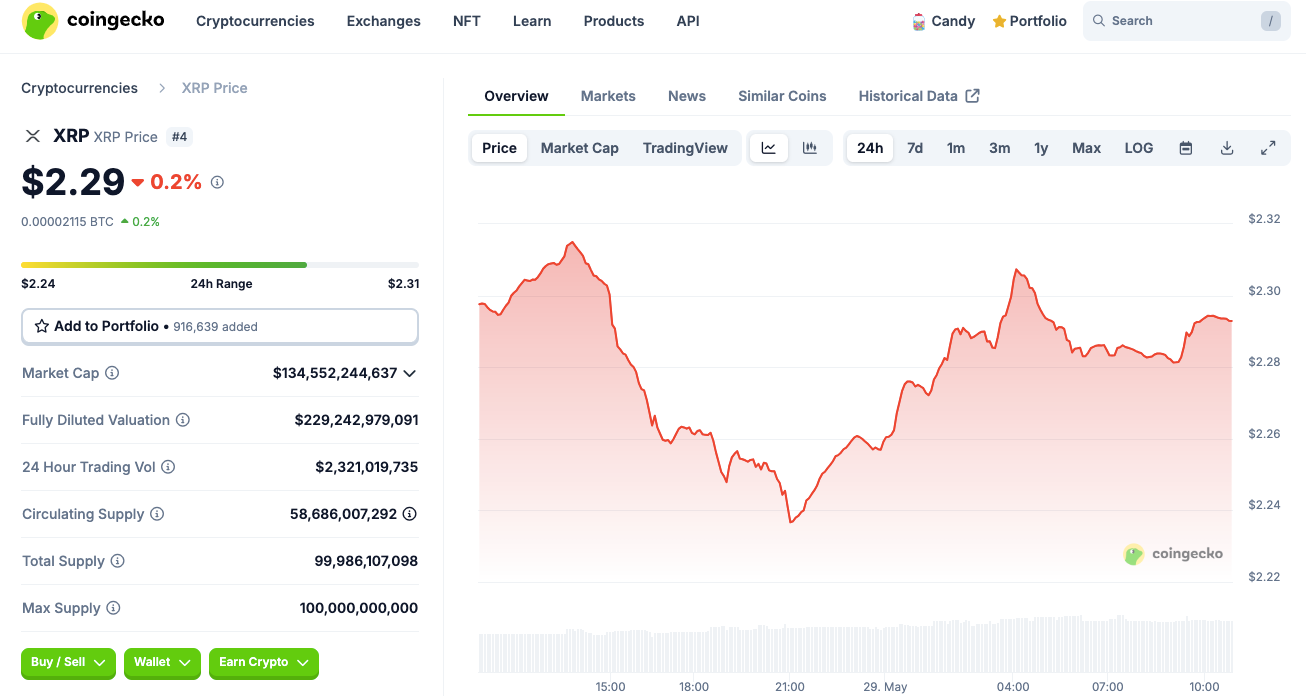Click the #4 rank badge
The height and width of the screenshot is (696, 1306).
tap(179, 136)
